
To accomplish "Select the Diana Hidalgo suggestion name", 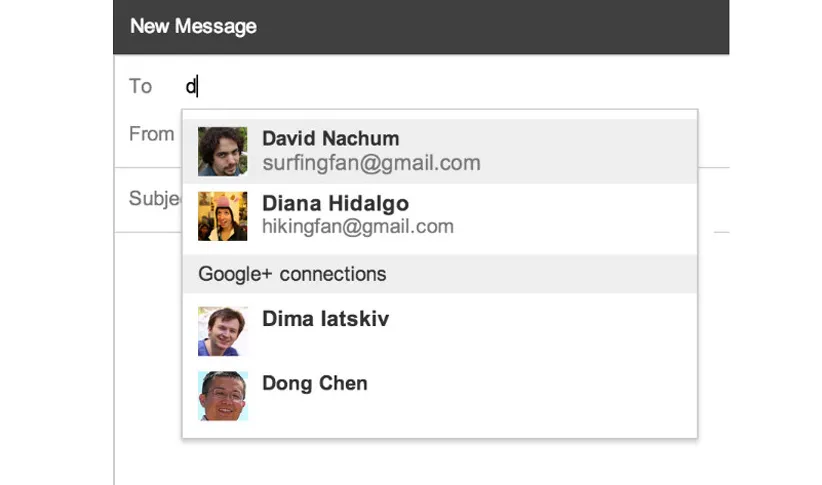I will tap(335, 204).
